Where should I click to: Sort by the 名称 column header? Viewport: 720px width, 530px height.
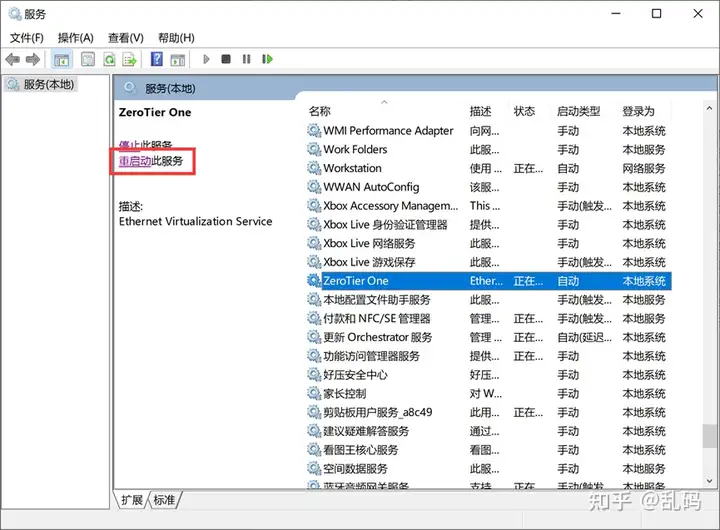tap(320, 111)
